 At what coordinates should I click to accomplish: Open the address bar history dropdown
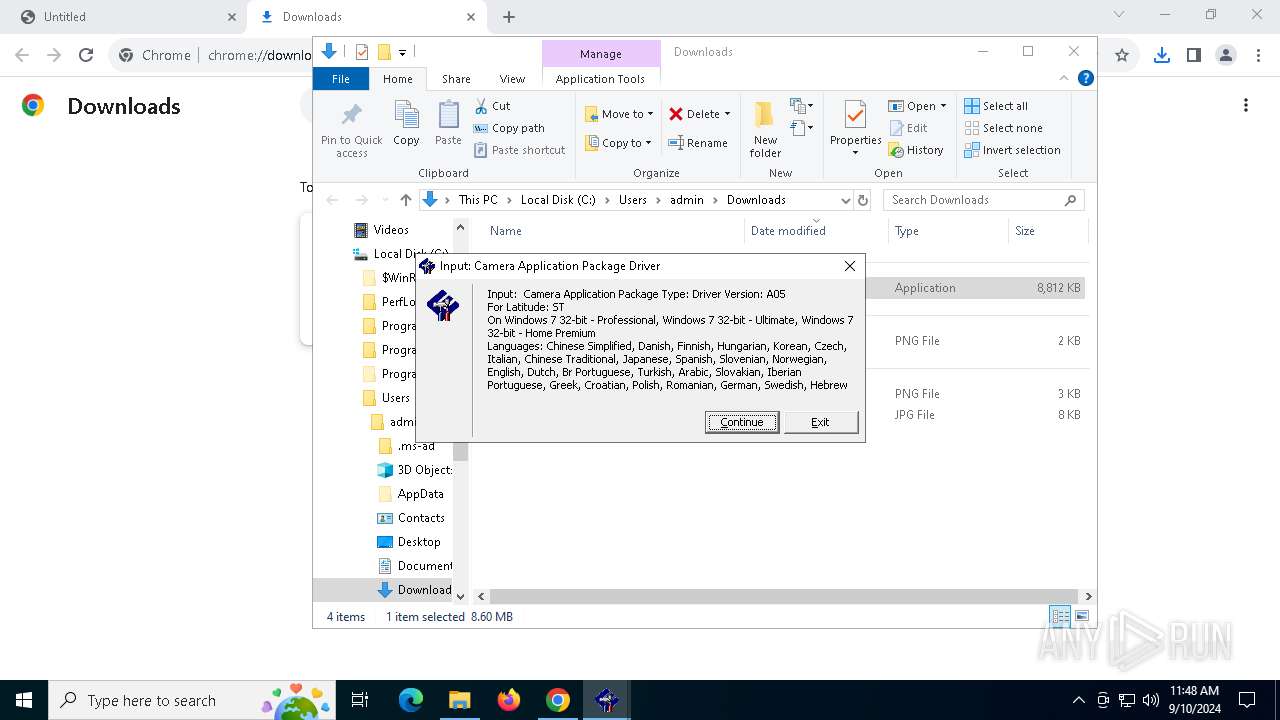coord(845,200)
